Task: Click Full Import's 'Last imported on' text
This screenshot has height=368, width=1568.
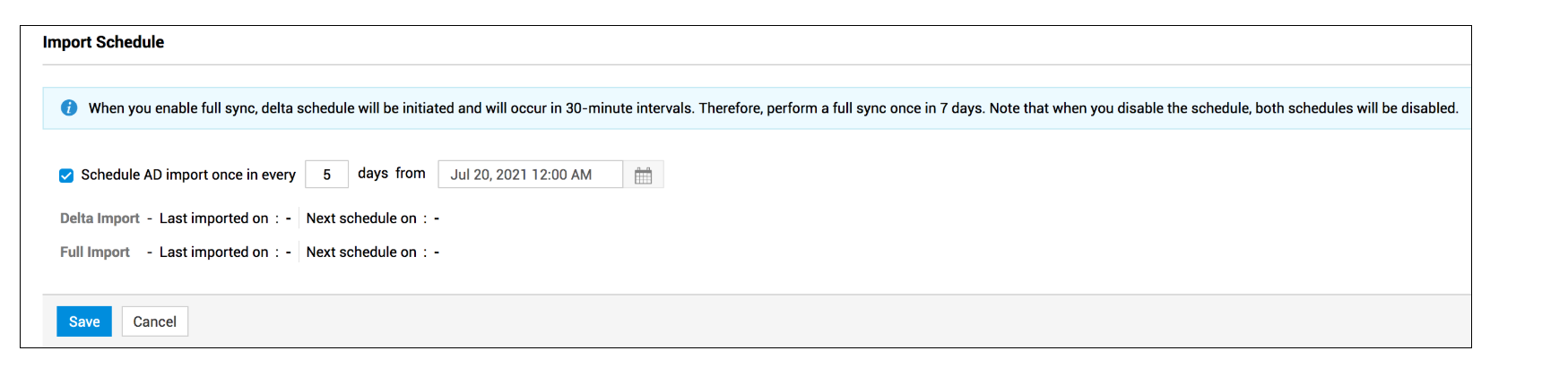Action: point(213,252)
